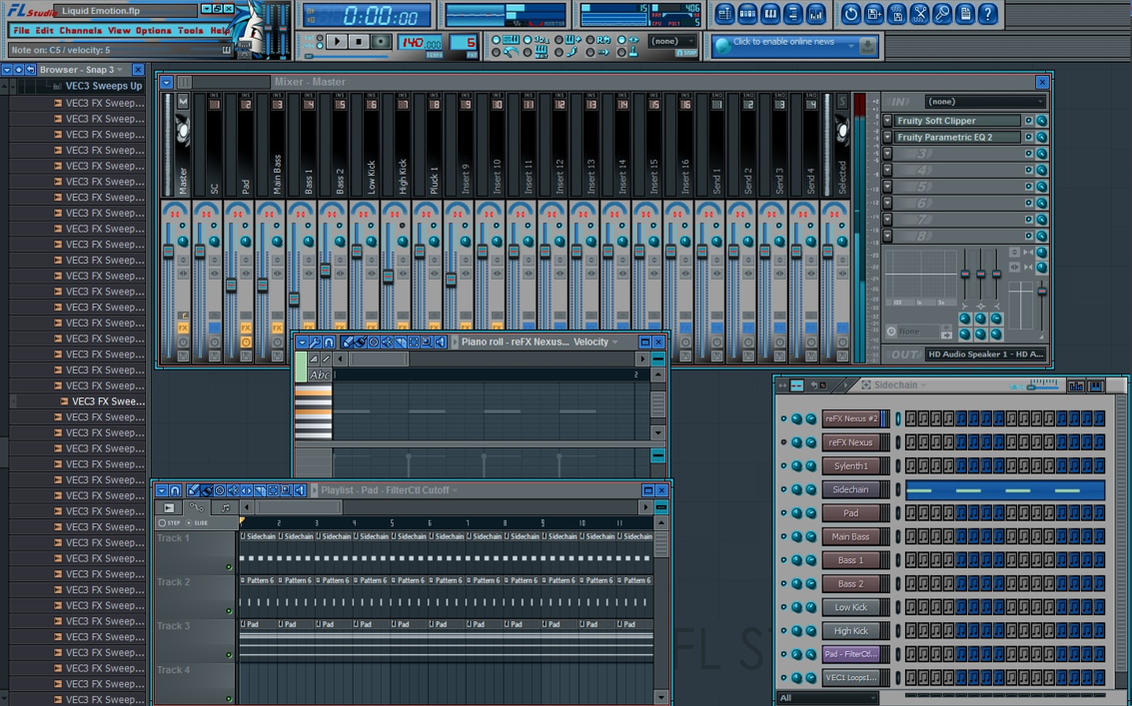The width and height of the screenshot is (1132, 706).
Task: Open the Fruity Parametric EQ 2 slot menu
Action: click(886, 136)
